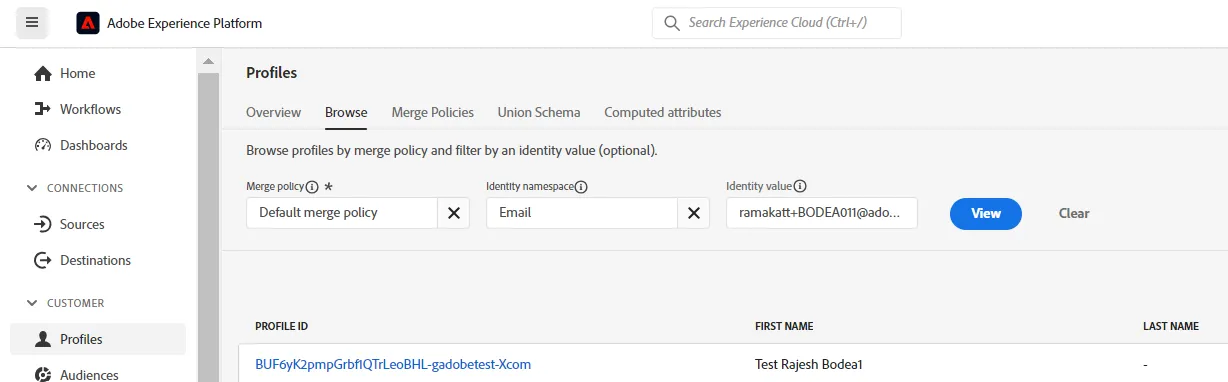Click the Dashboards gauge icon
1228x382 pixels.
(x=43, y=145)
